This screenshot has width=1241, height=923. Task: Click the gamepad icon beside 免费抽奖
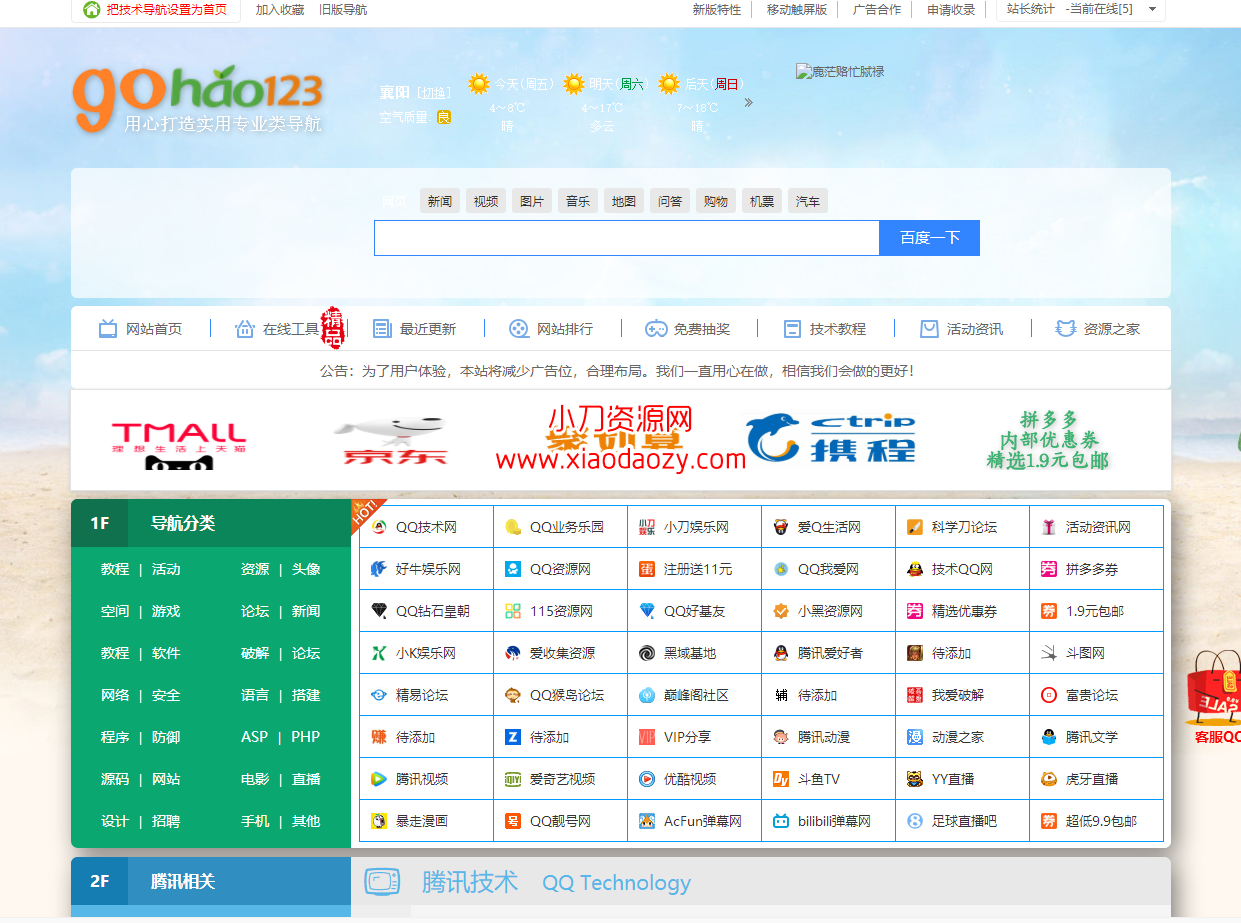[x=656, y=329]
